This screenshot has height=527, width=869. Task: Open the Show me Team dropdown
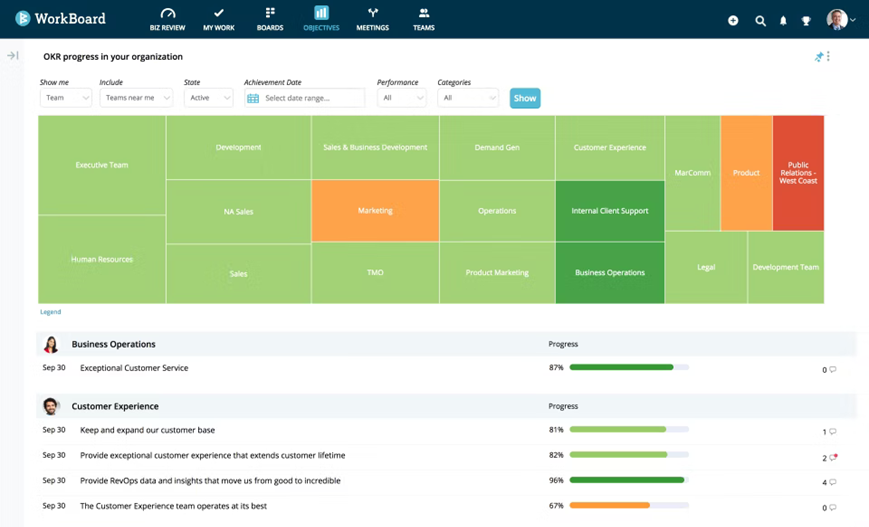point(66,98)
